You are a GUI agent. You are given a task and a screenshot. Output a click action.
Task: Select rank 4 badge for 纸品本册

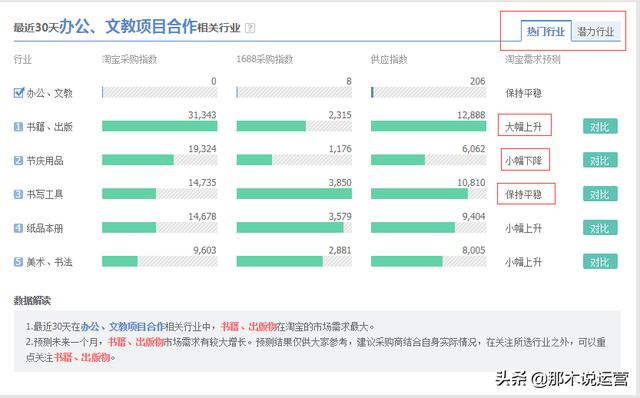pos(18,228)
